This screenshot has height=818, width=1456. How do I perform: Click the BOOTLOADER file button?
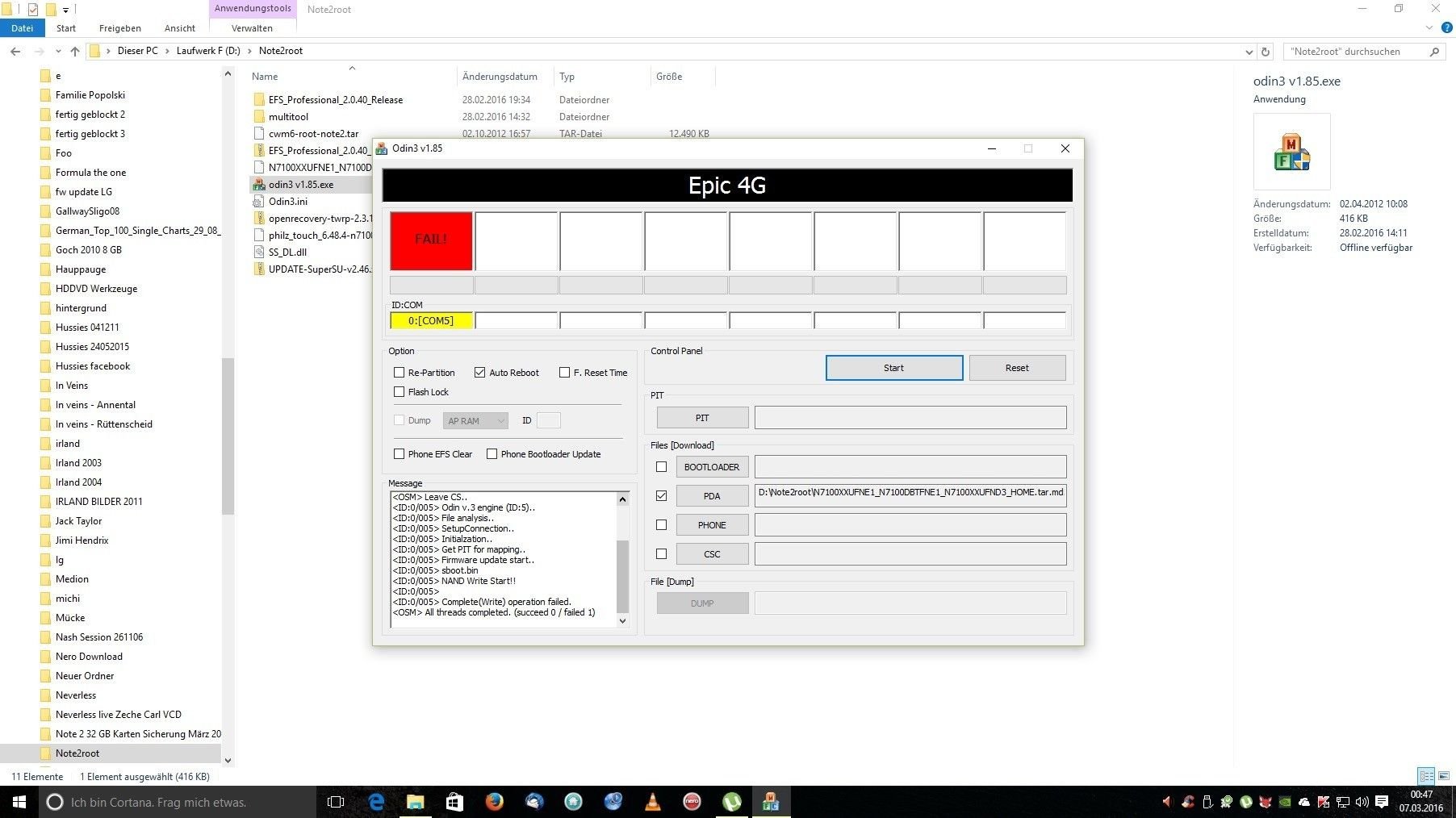pos(712,467)
